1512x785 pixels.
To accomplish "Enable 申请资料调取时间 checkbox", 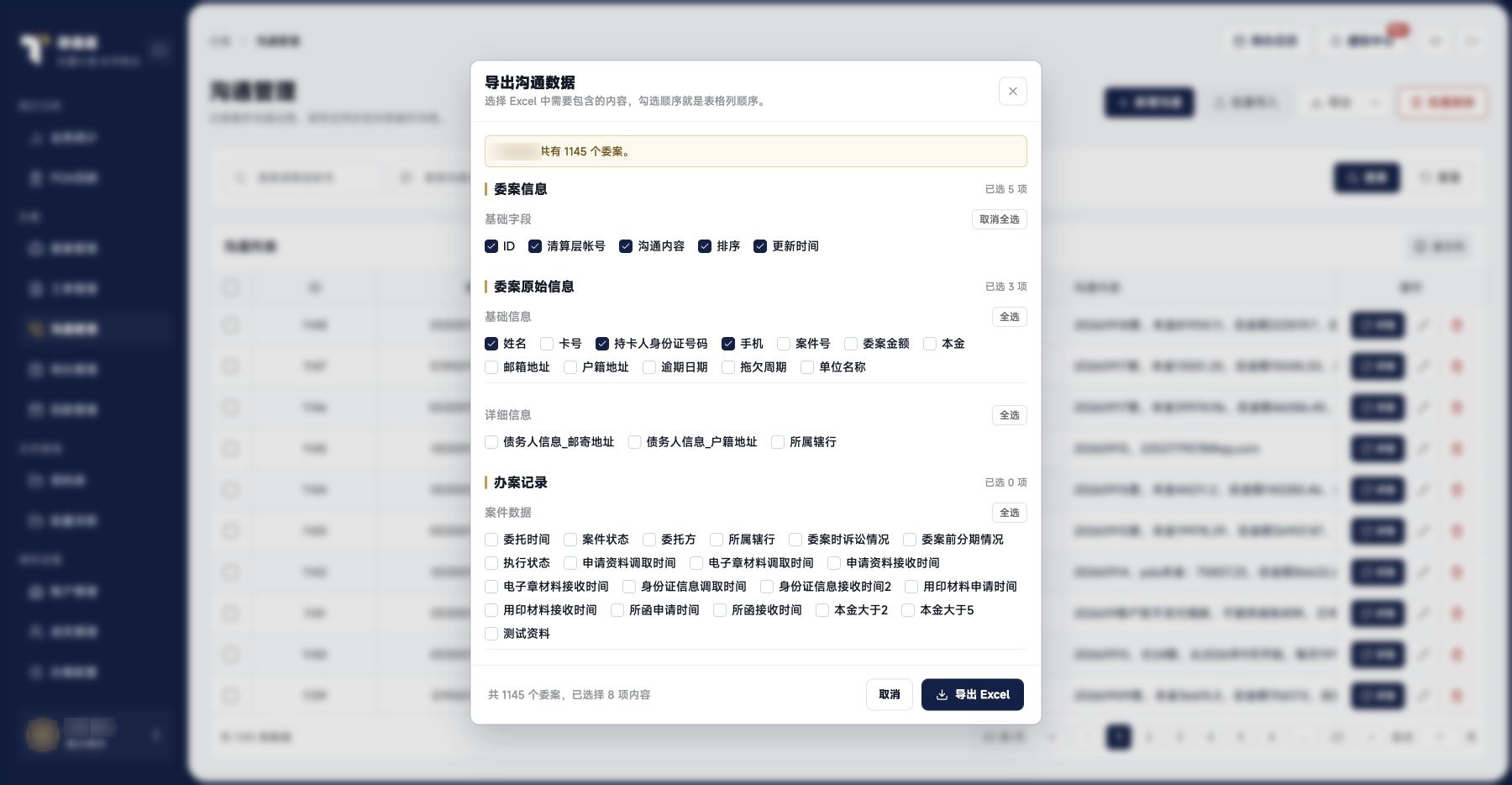I will coord(570,563).
